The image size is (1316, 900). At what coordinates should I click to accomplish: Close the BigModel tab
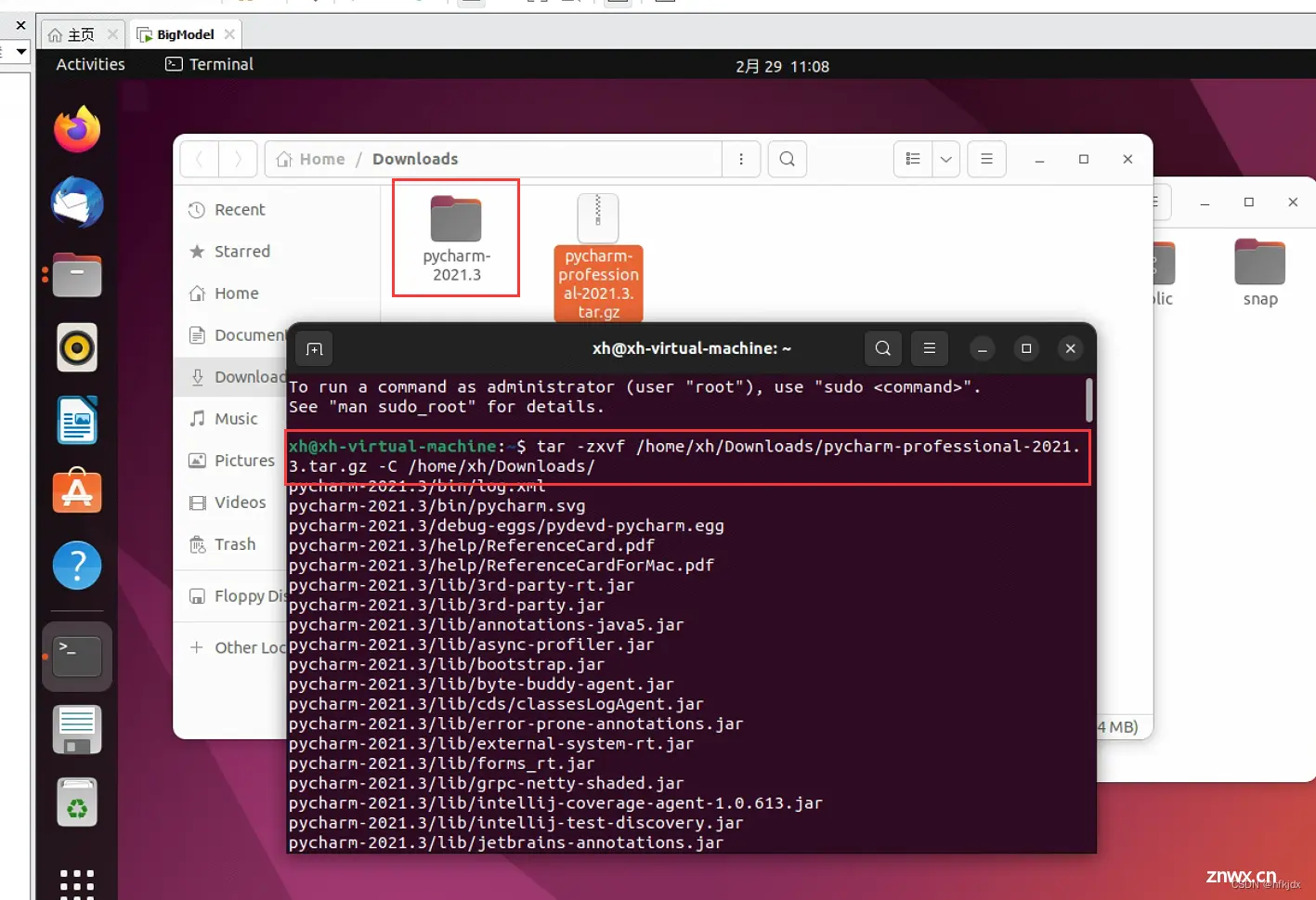pyautogui.click(x=229, y=34)
